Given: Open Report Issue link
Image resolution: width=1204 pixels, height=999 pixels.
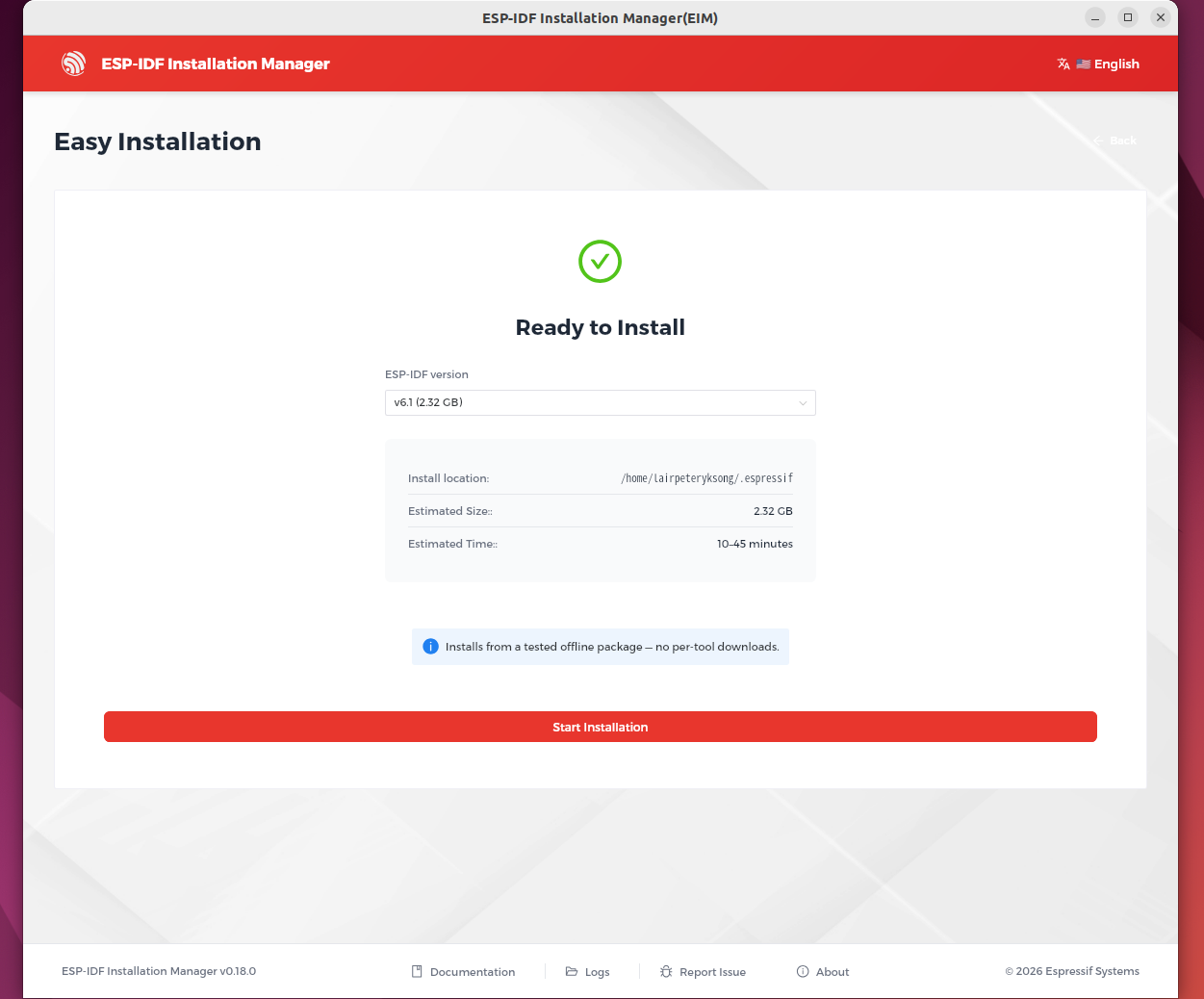Looking at the screenshot, I should click(x=703, y=972).
